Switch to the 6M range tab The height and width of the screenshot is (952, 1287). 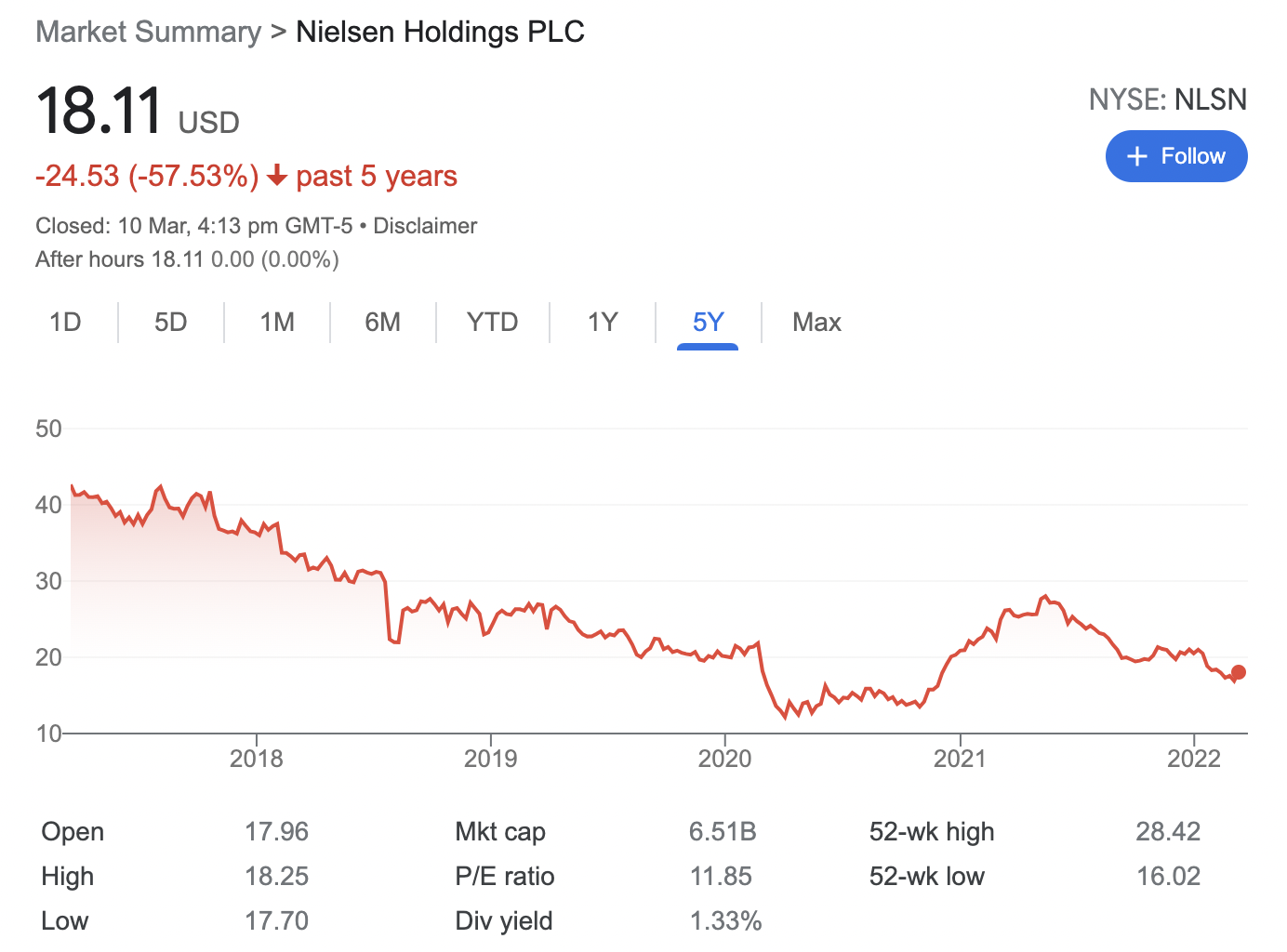click(x=382, y=323)
